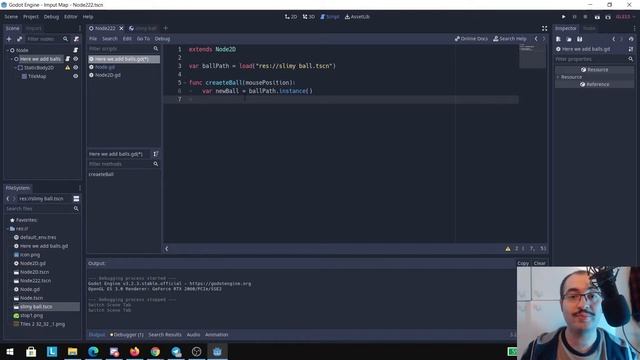Screen dimensions: 640x360
Task: Open script icon on root Node row
Action: coord(76,50)
